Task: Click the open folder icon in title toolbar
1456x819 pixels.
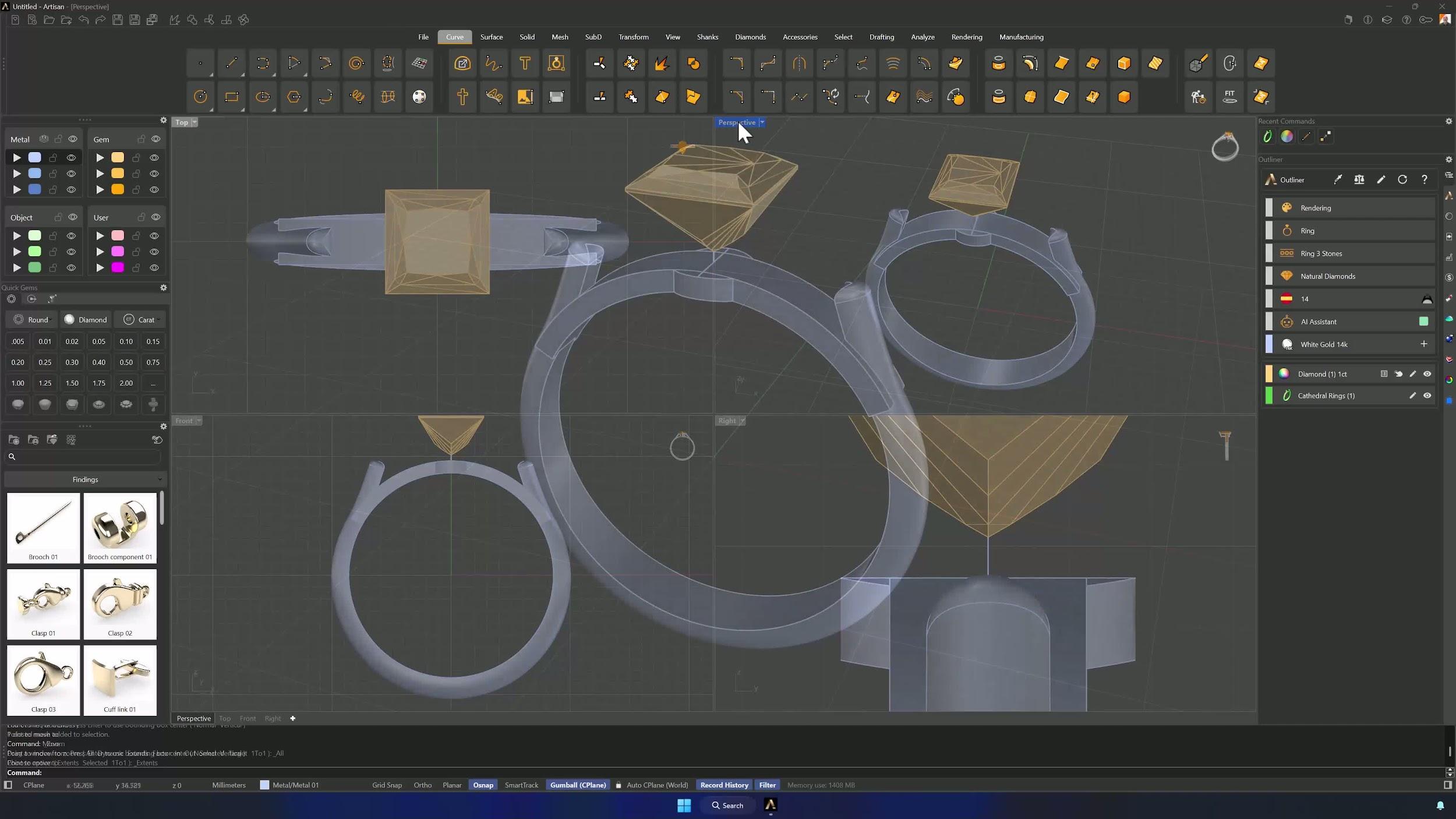Action: tap(50, 20)
